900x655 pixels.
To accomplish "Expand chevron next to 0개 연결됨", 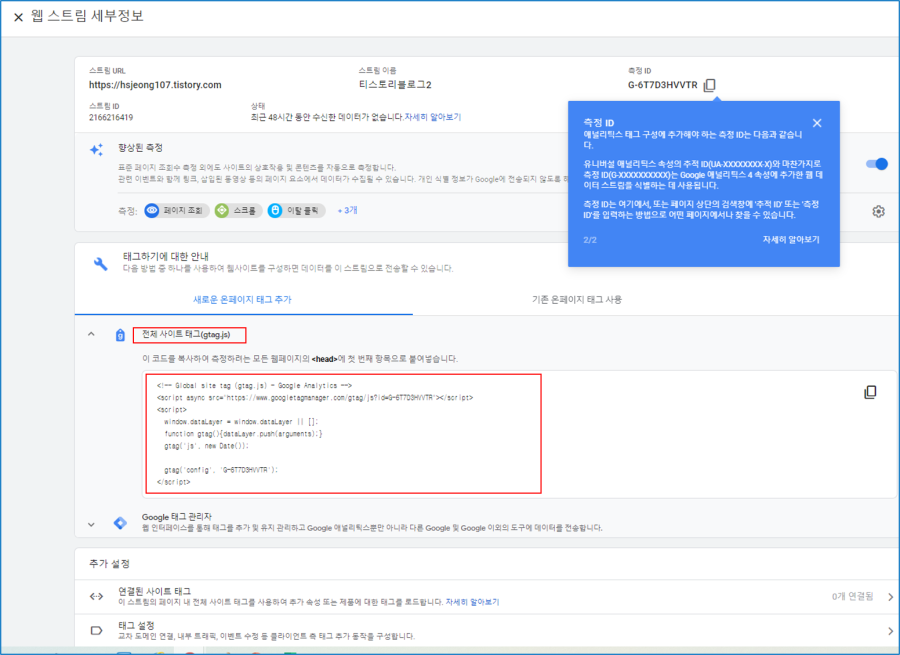I will [x=890, y=597].
